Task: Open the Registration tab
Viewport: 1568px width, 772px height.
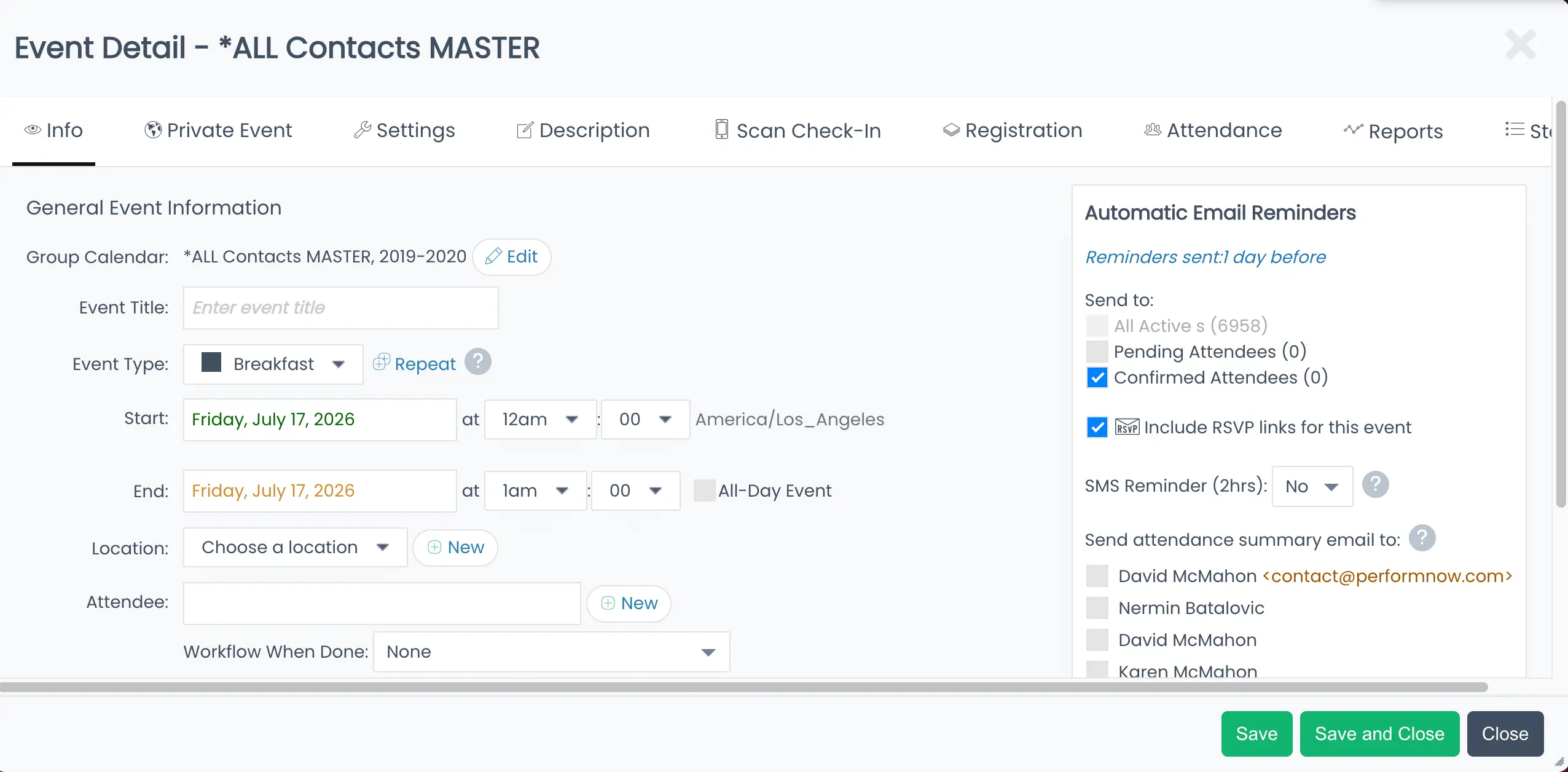Action: (1013, 130)
